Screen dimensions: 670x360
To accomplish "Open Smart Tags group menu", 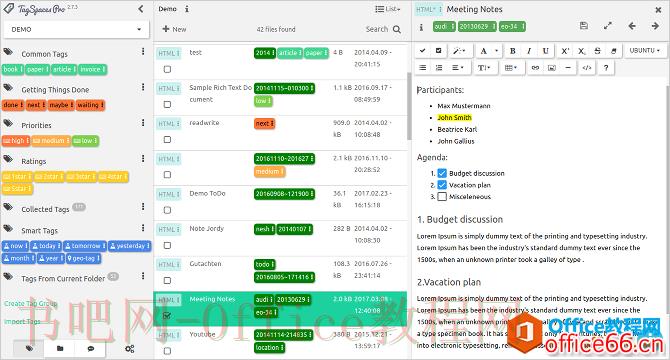I will [x=143, y=228].
